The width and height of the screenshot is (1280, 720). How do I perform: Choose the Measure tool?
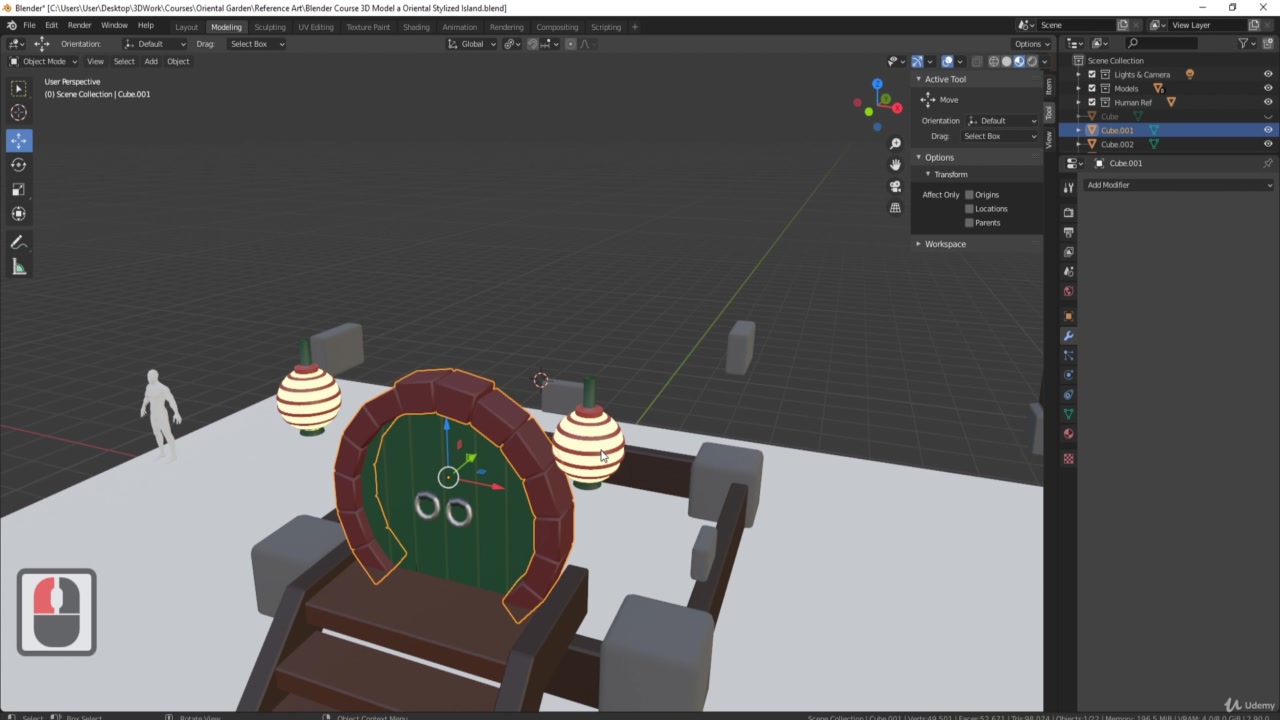coord(18,267)
